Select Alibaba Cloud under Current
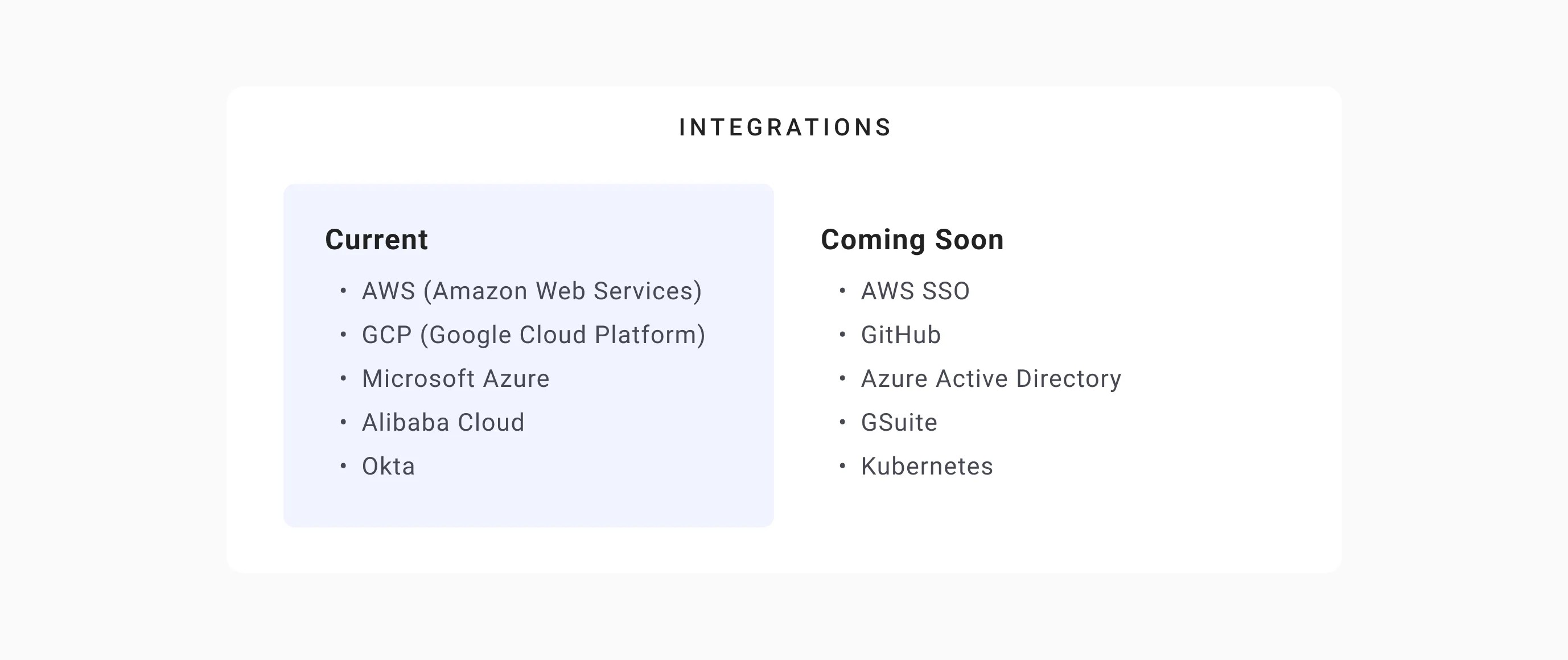The image size is (1568, 660). 443,422
